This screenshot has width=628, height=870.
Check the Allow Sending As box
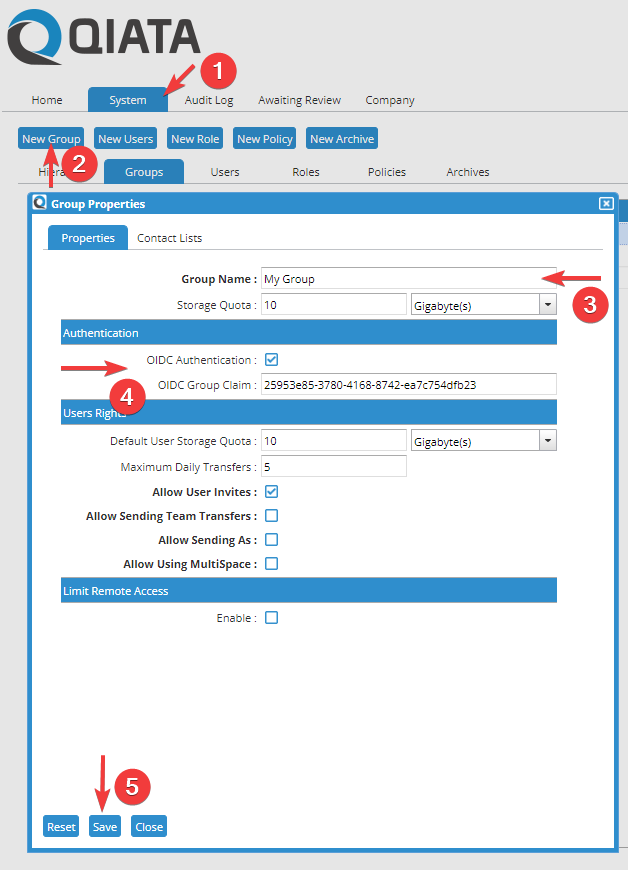pyautogui.click(x=271, y=540)
